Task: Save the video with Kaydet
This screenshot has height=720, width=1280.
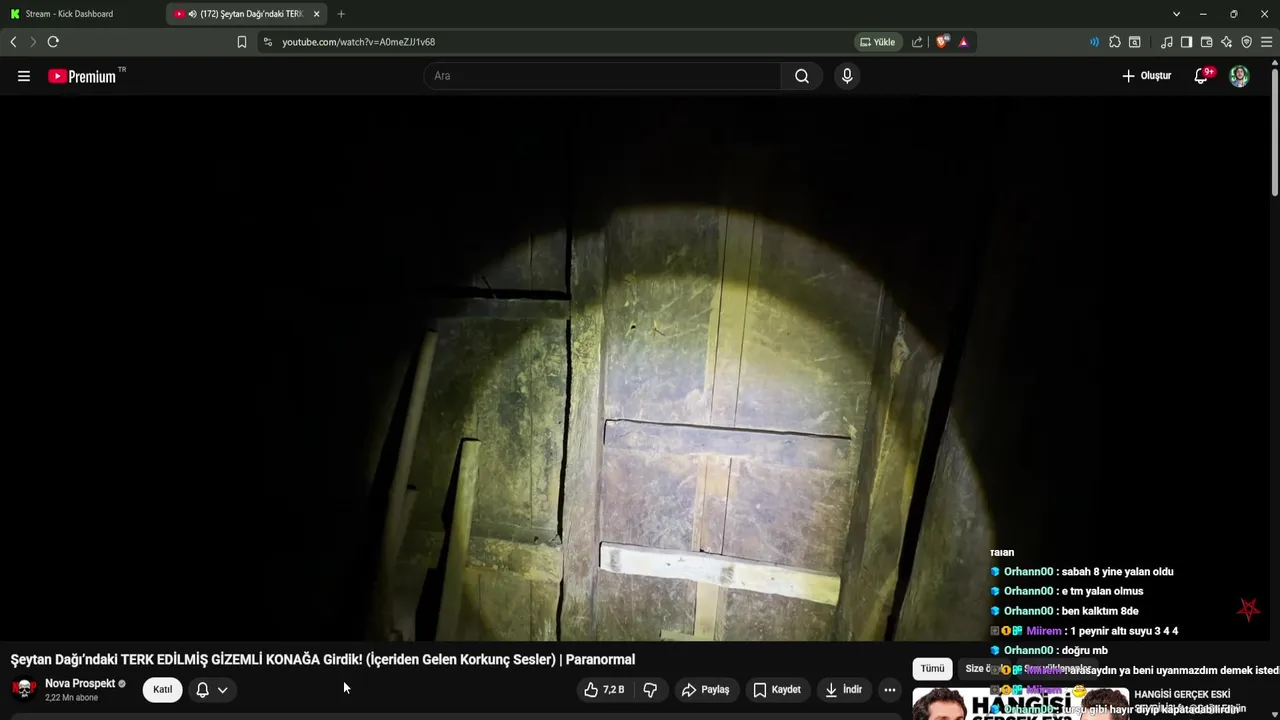Action: pyautogui.click(x=777, y=689)
